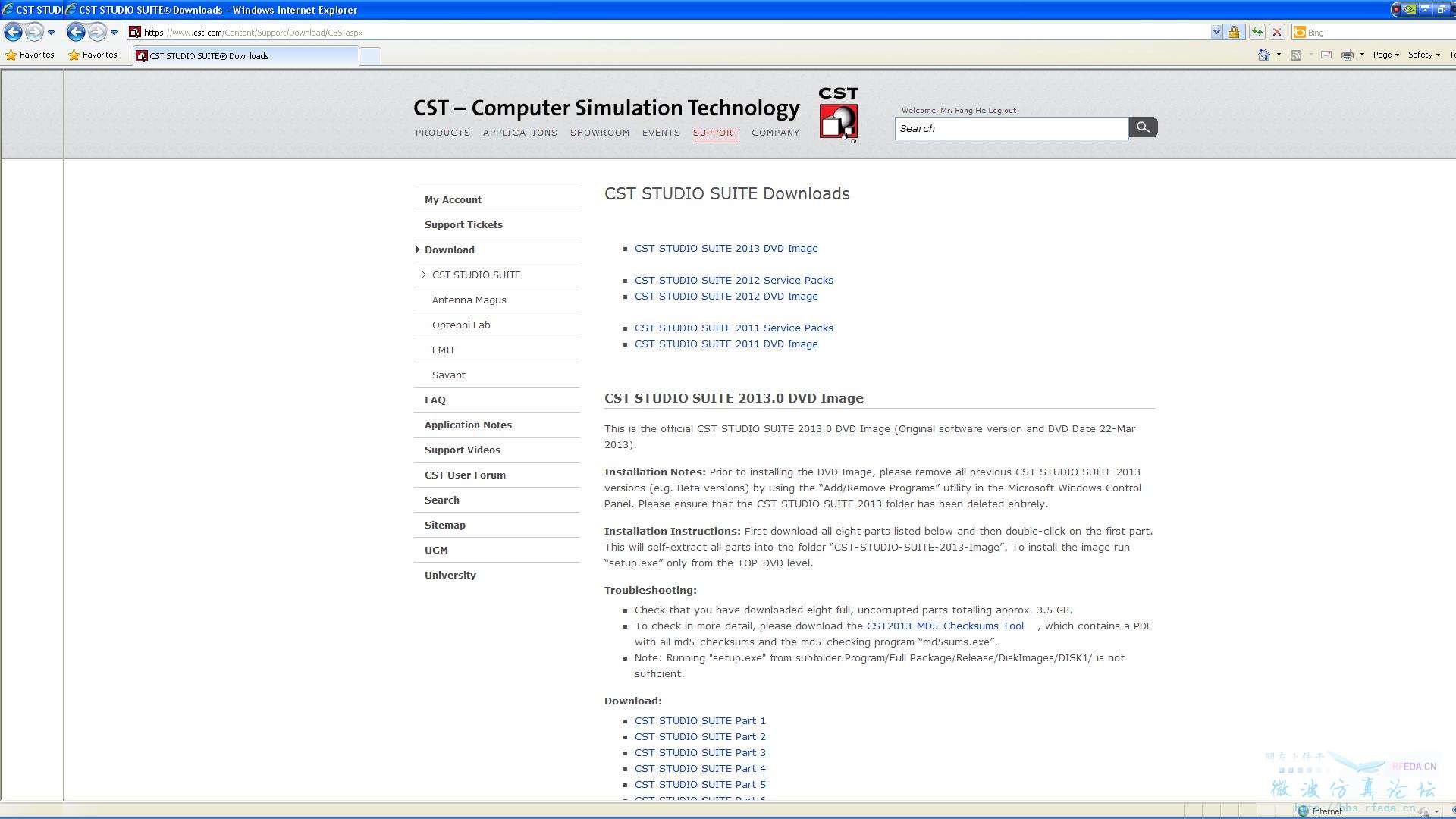Screen dimensions: 1456x819
Task: Click the security lock icon in address bar
Action: coord(1234,32)
